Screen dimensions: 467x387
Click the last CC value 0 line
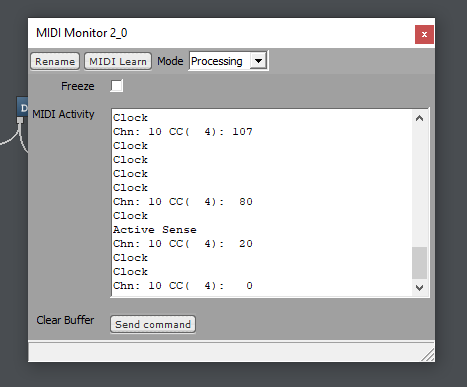coord(183,286)
